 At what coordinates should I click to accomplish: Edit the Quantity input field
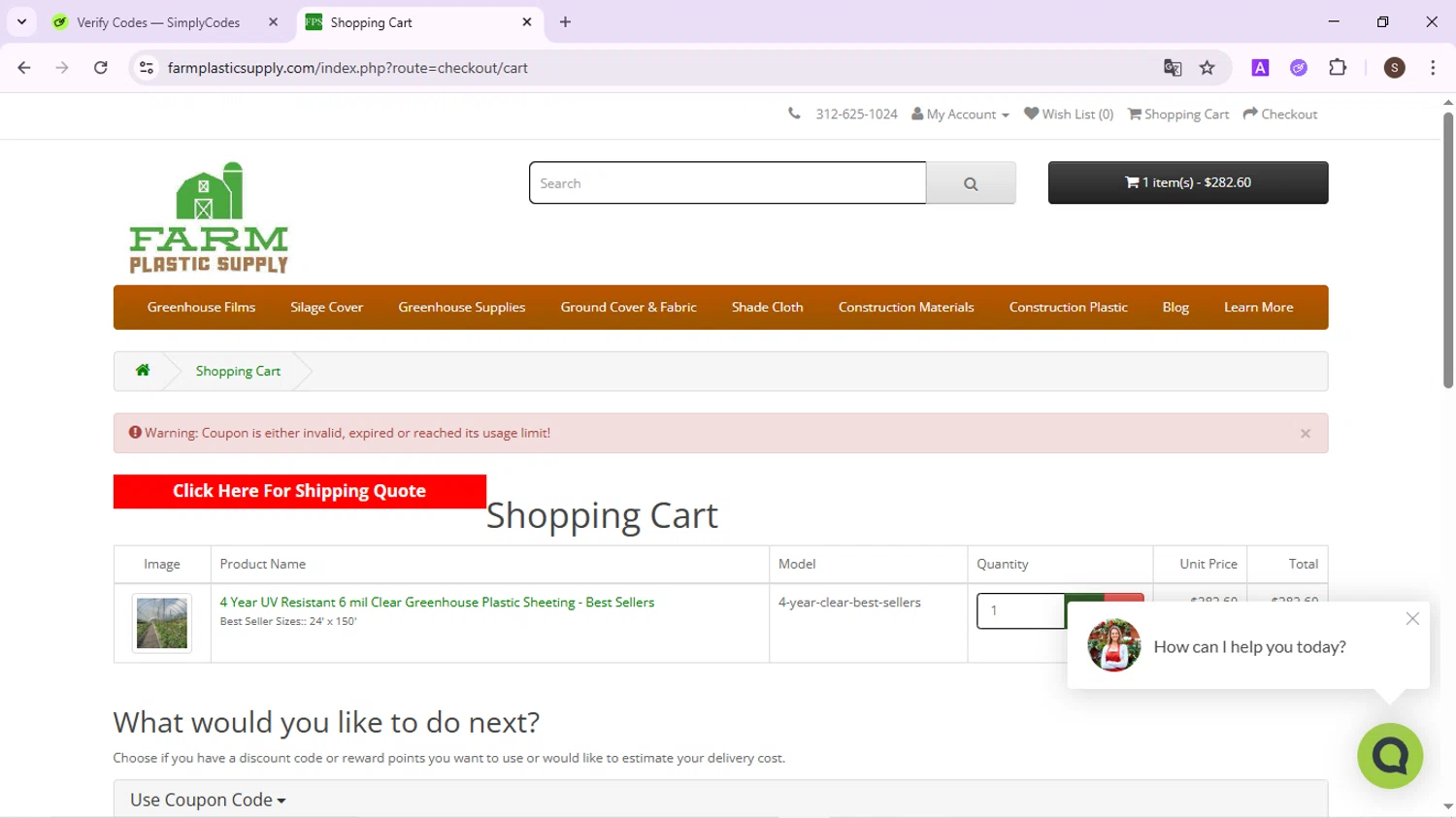pyautogui.click(x=1020, y=610)
